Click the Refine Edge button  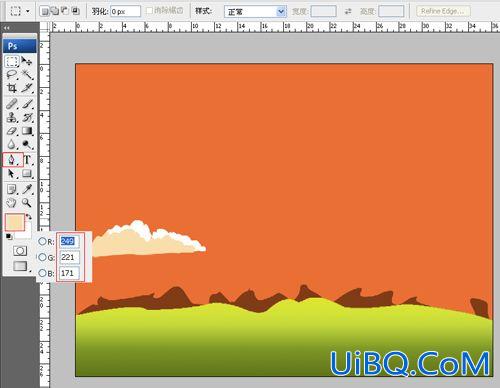coord(443,11)
